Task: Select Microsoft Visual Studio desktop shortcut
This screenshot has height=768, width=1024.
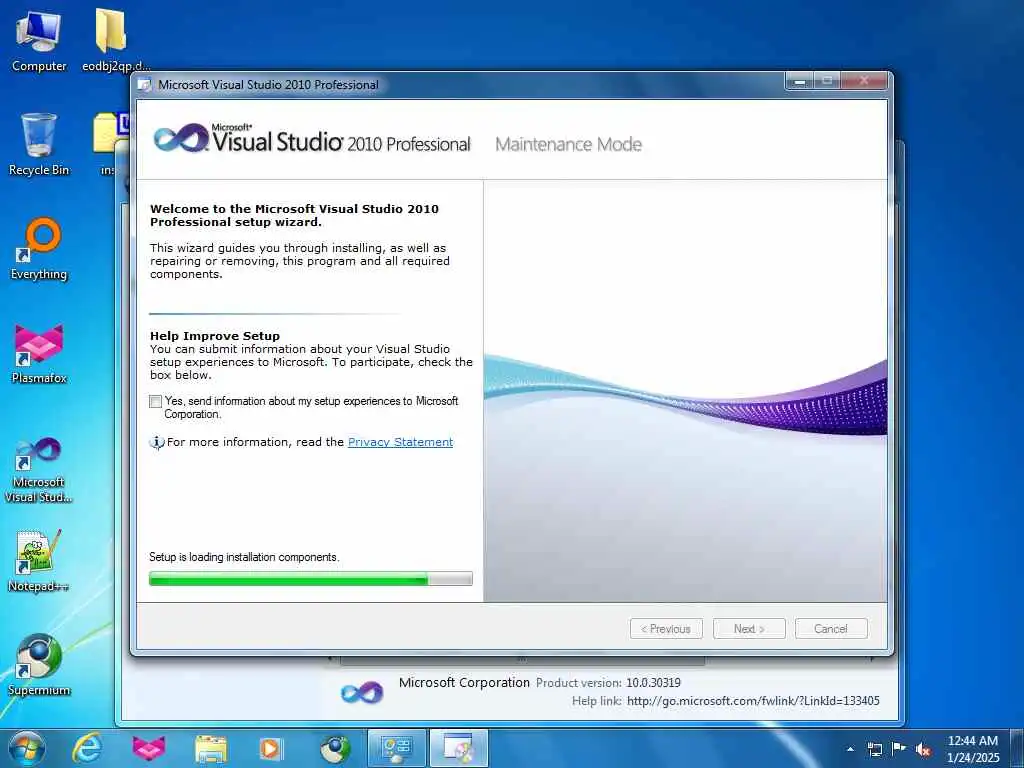Action: [39, 470]
